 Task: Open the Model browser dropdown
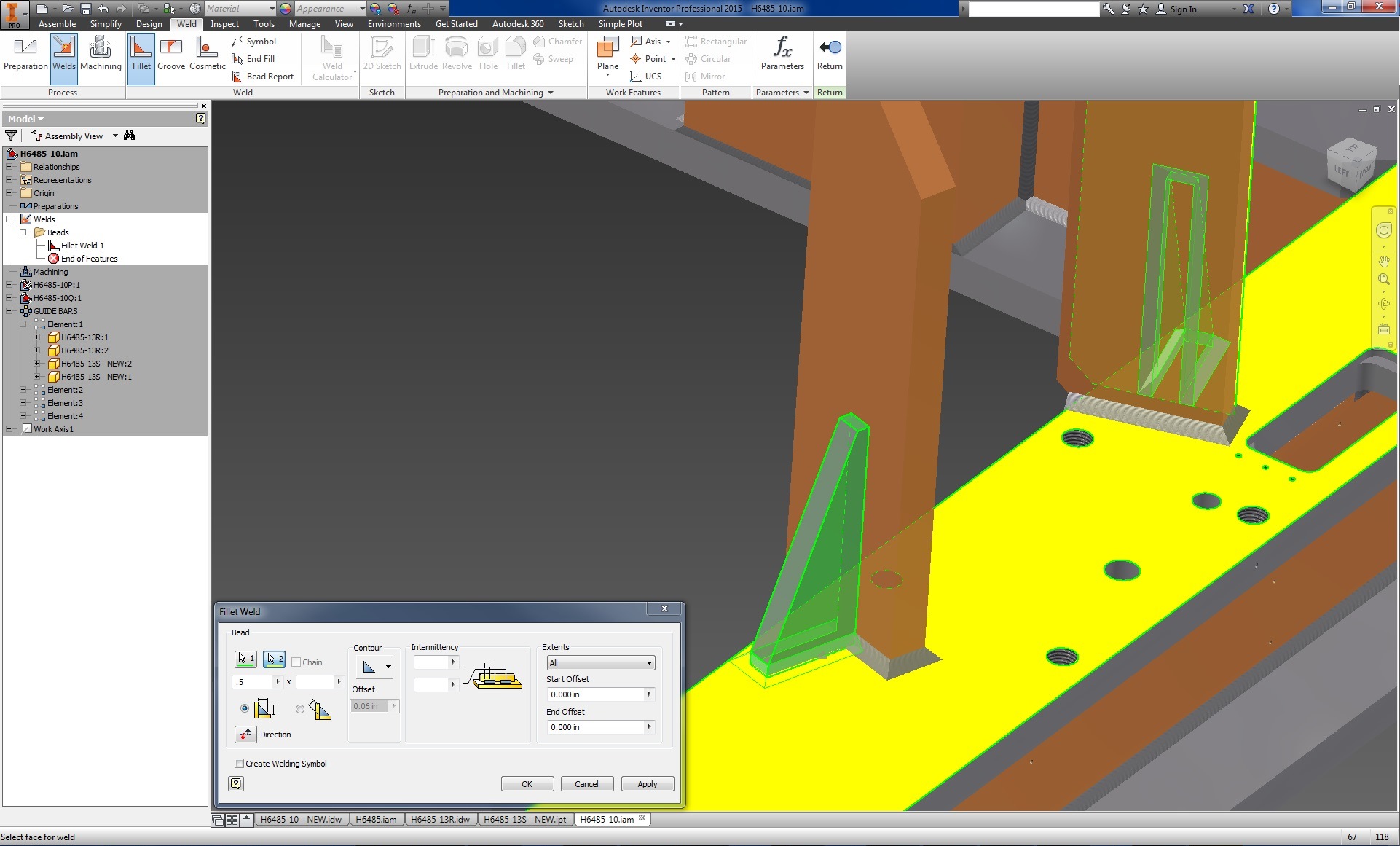(x=25, y=119)
